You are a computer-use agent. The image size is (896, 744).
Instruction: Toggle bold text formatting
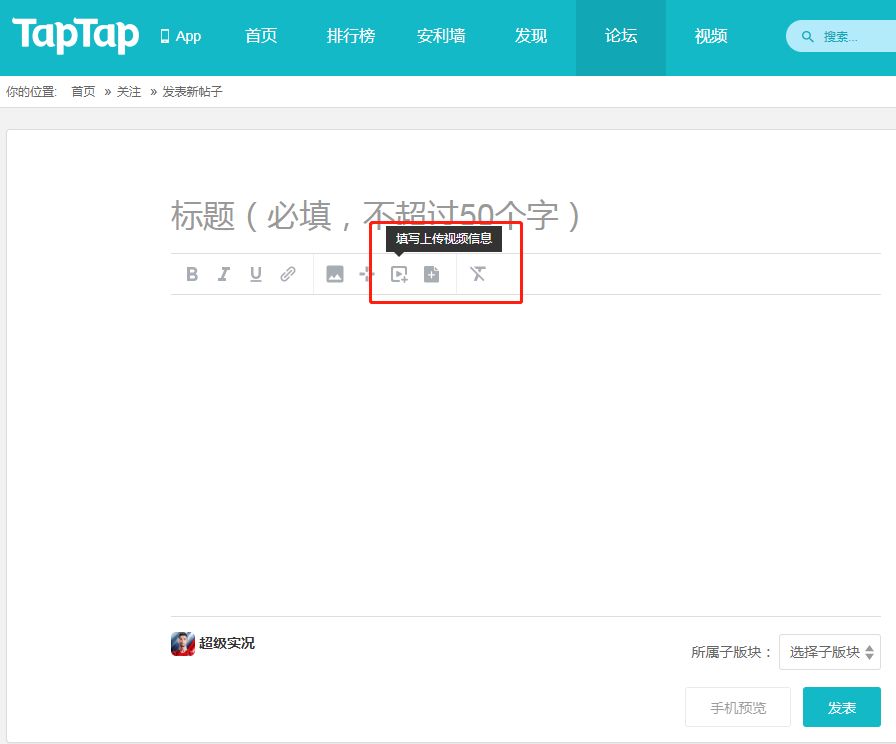coord(192,274)
